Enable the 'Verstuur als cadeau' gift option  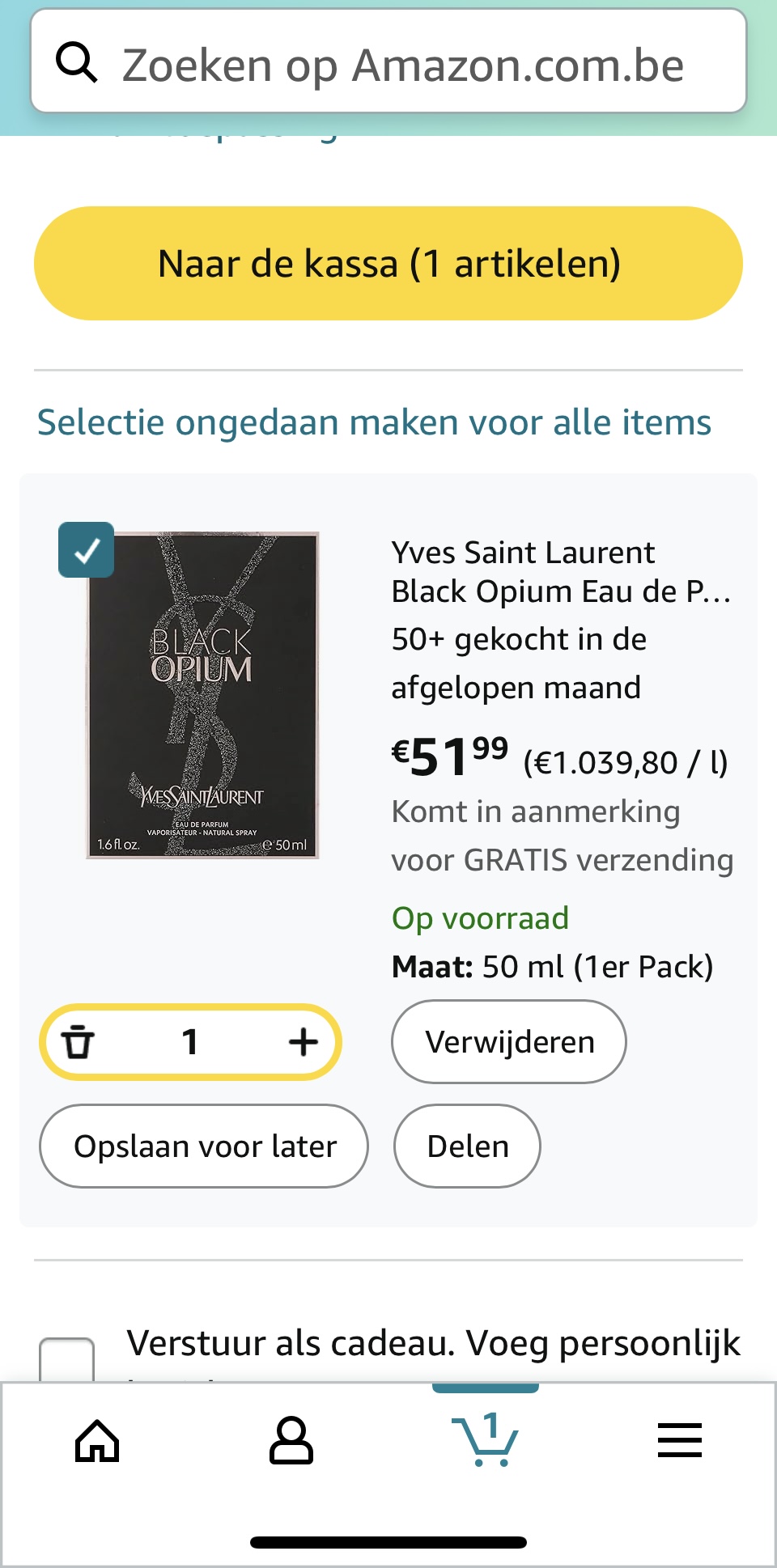tap(68, 1350)
